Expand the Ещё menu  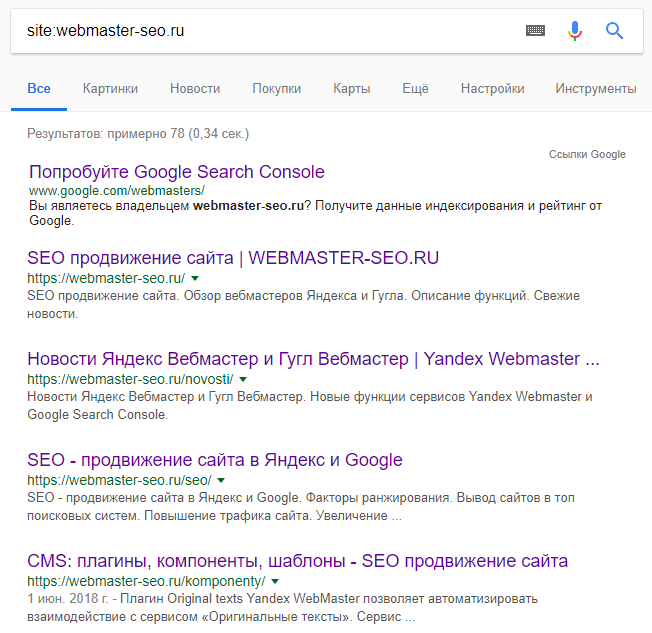(x=415, y=88)
